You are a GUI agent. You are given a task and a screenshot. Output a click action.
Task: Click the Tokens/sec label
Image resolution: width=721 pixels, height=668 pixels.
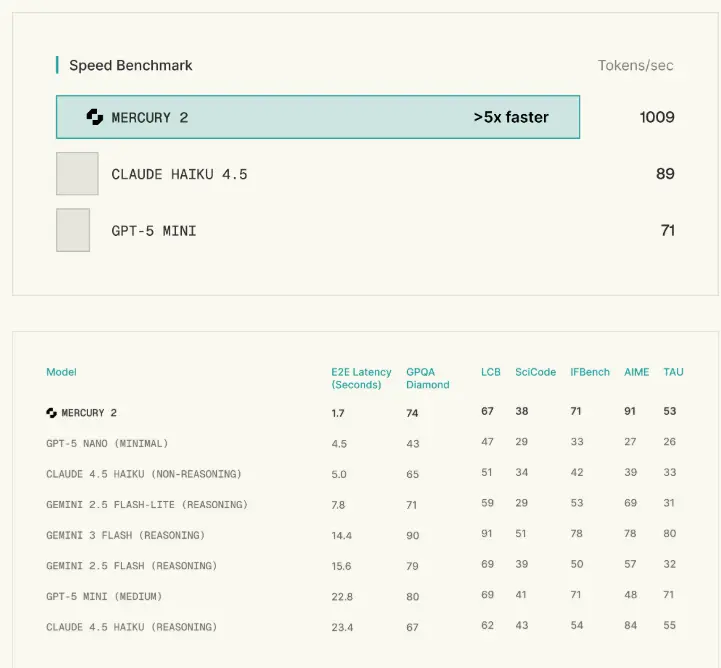[x=635, y=66]
